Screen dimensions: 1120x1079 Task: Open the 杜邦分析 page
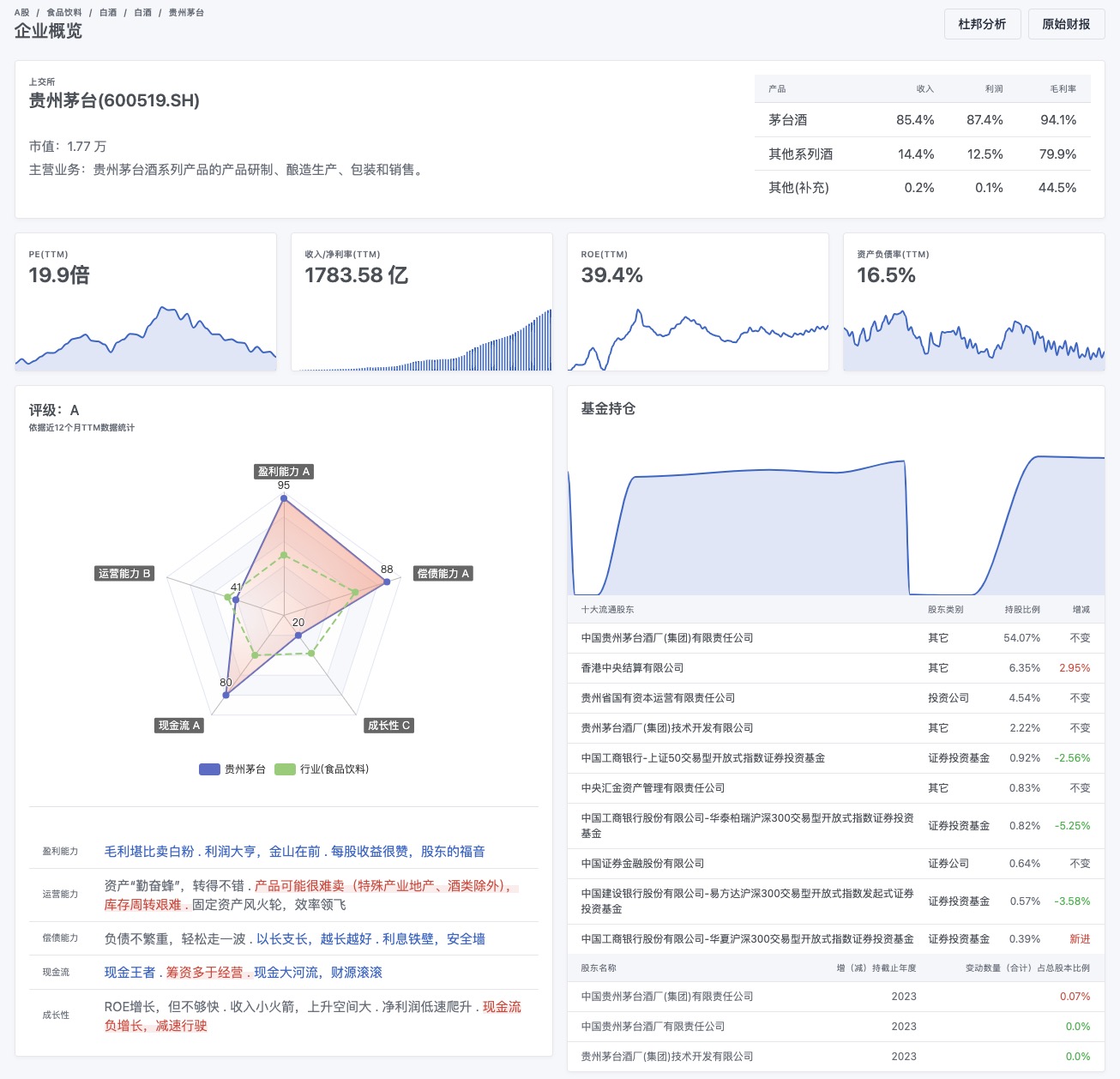click(982, 24)
